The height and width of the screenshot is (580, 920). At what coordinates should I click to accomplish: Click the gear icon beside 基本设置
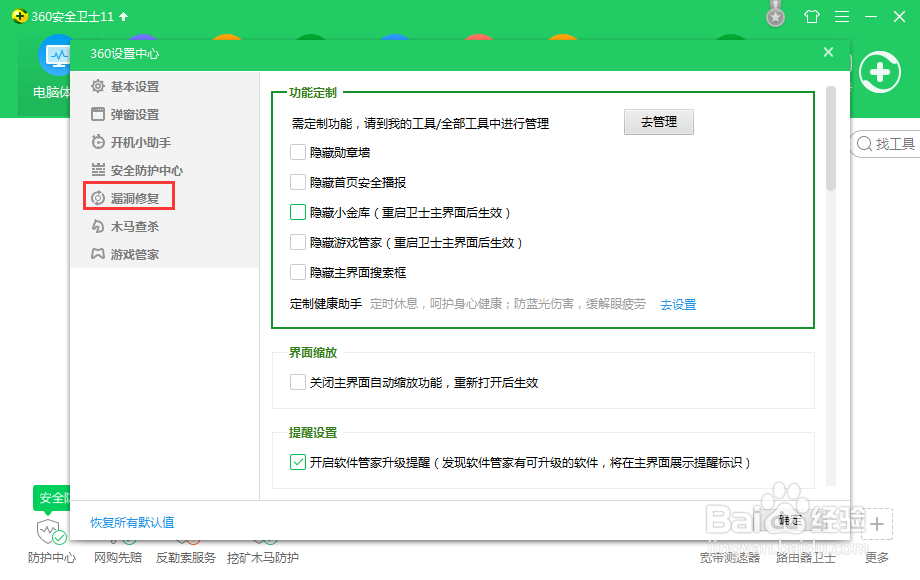[98, 86]
